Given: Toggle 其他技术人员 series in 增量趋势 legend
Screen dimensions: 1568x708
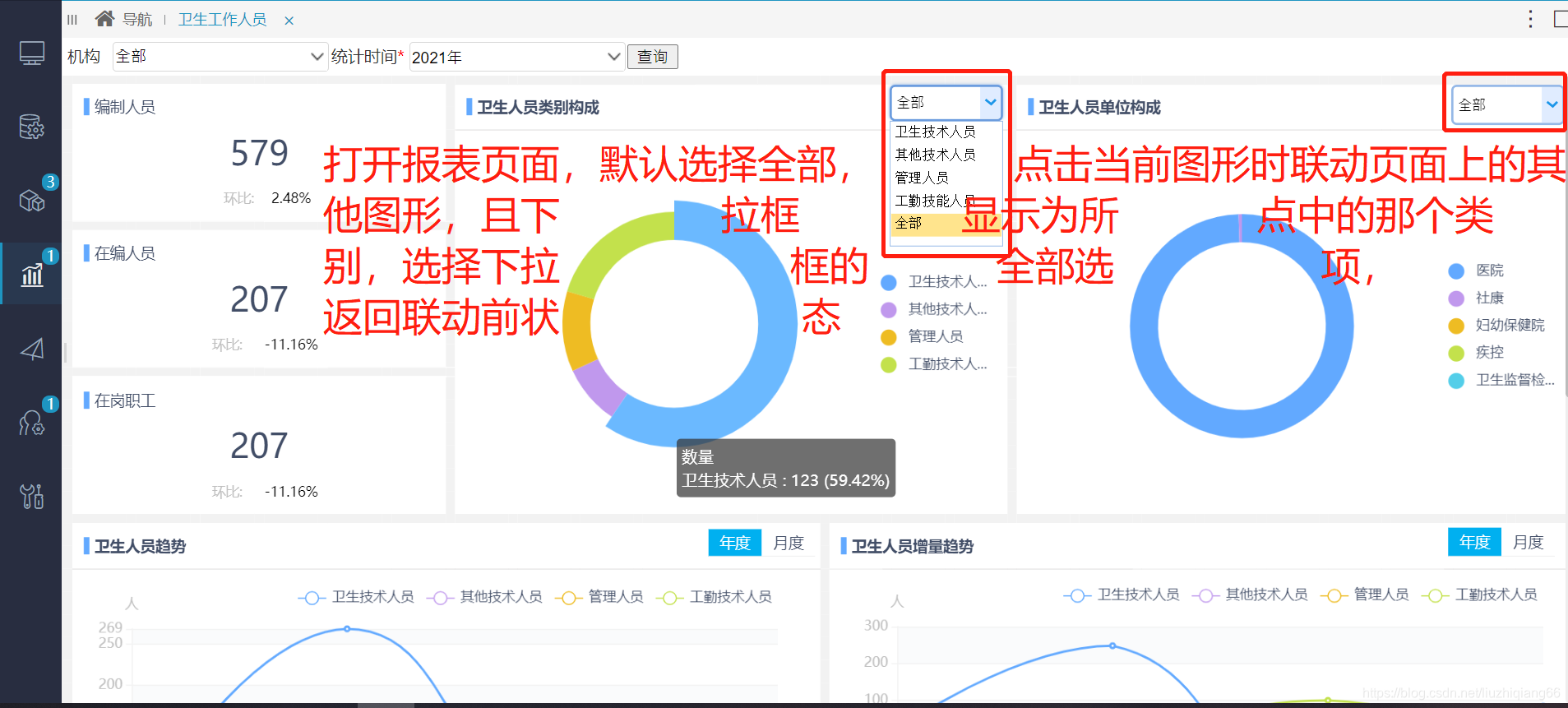Looking at the screenshot, I should click(1250, 595).
